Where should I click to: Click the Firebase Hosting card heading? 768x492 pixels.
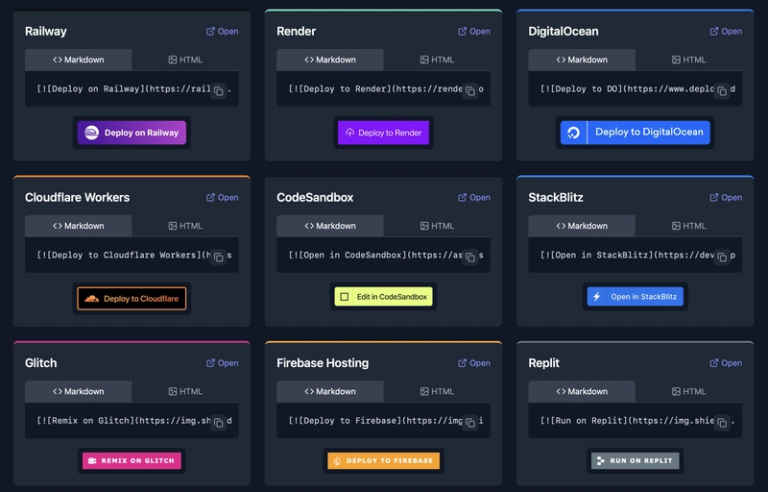322,363
